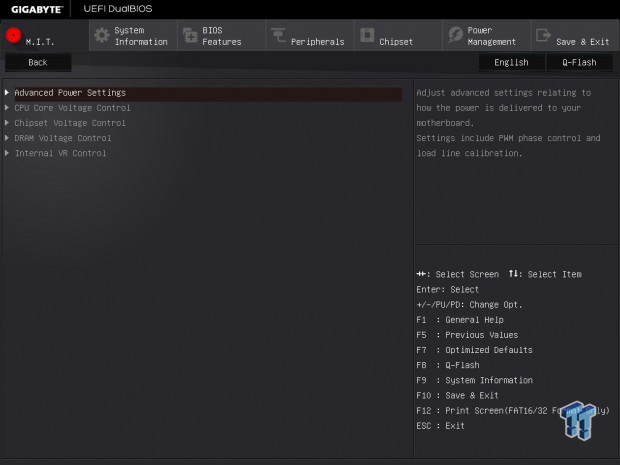Image resolution: width=620 pixels, height=465 pixels.
Task: Open the Power Management tab
Action: click(x=487, y=36)
